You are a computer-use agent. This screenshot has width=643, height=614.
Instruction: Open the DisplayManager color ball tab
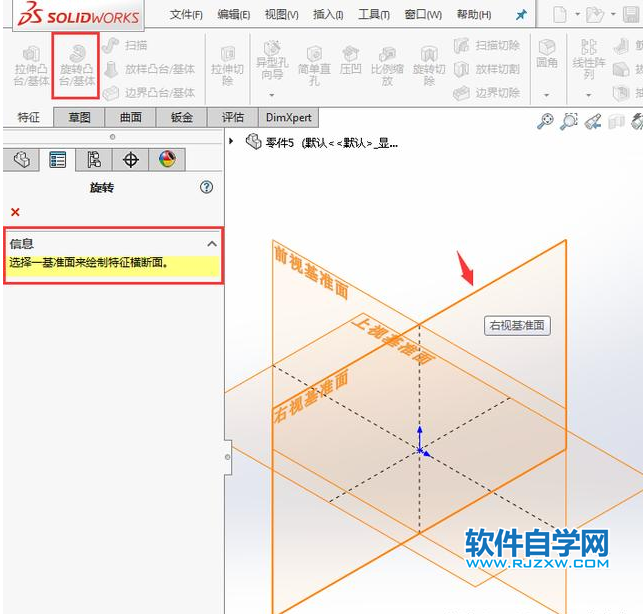click(167, 160)
